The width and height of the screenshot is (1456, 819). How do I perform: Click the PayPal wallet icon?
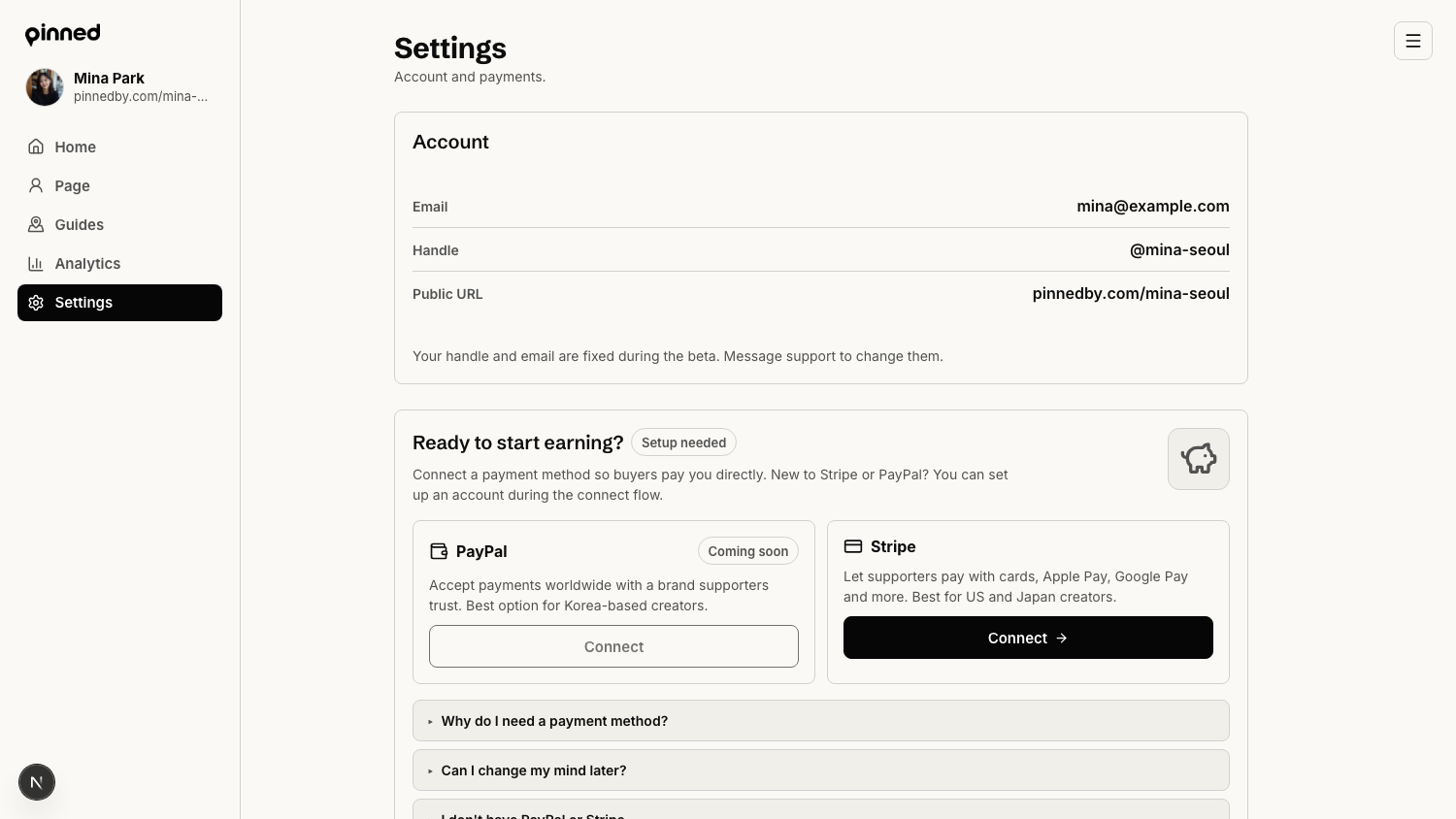coord(439,551)
